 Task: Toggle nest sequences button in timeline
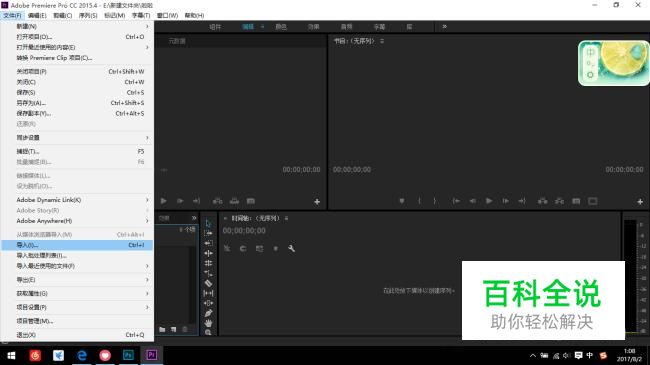[227, 248]
